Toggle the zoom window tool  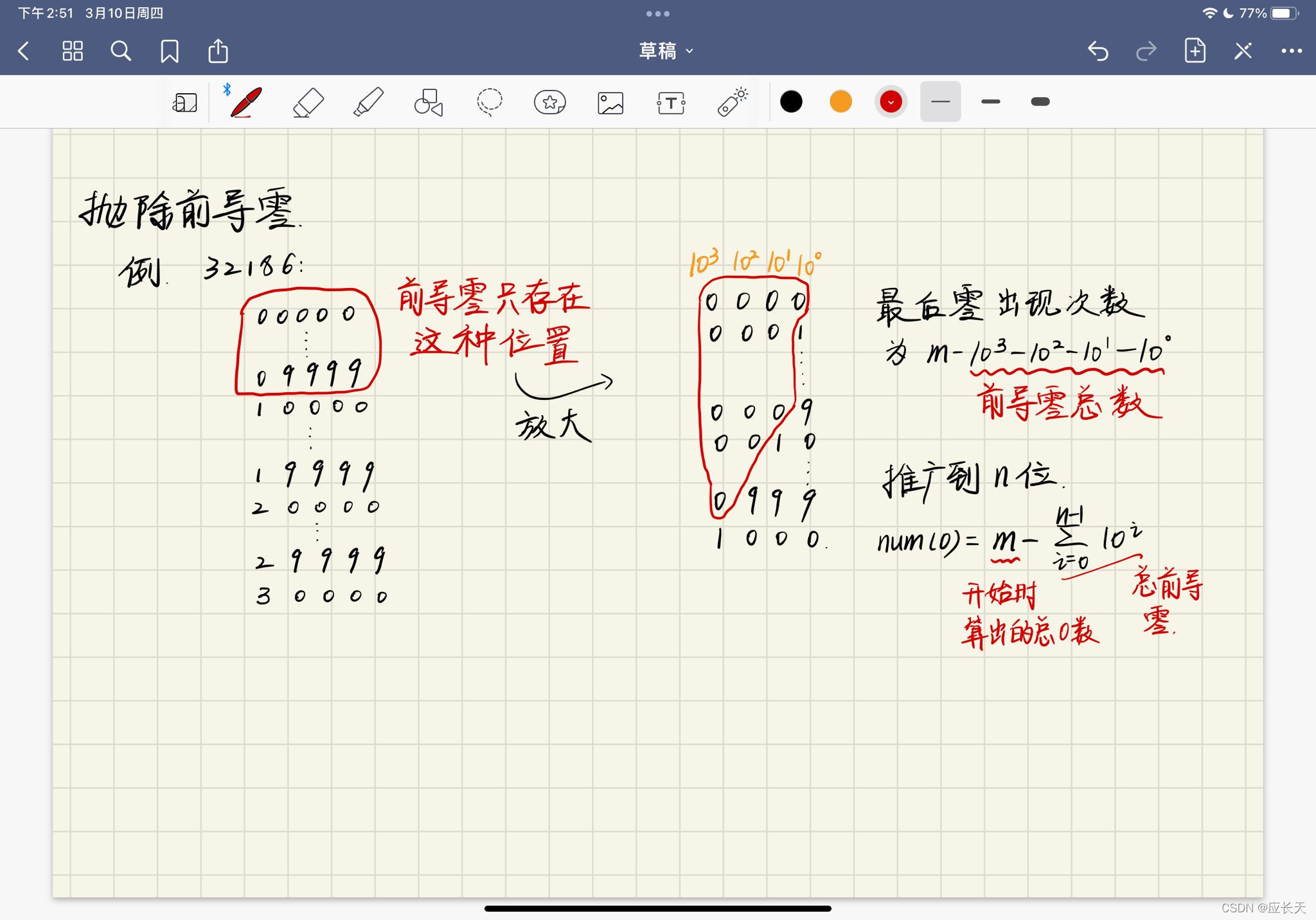[185, 102]
